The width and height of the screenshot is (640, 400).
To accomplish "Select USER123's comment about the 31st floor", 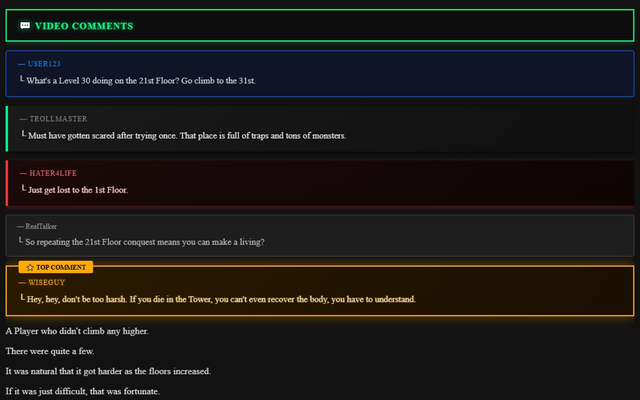I will pyautogui.click(x=141, y=81).
